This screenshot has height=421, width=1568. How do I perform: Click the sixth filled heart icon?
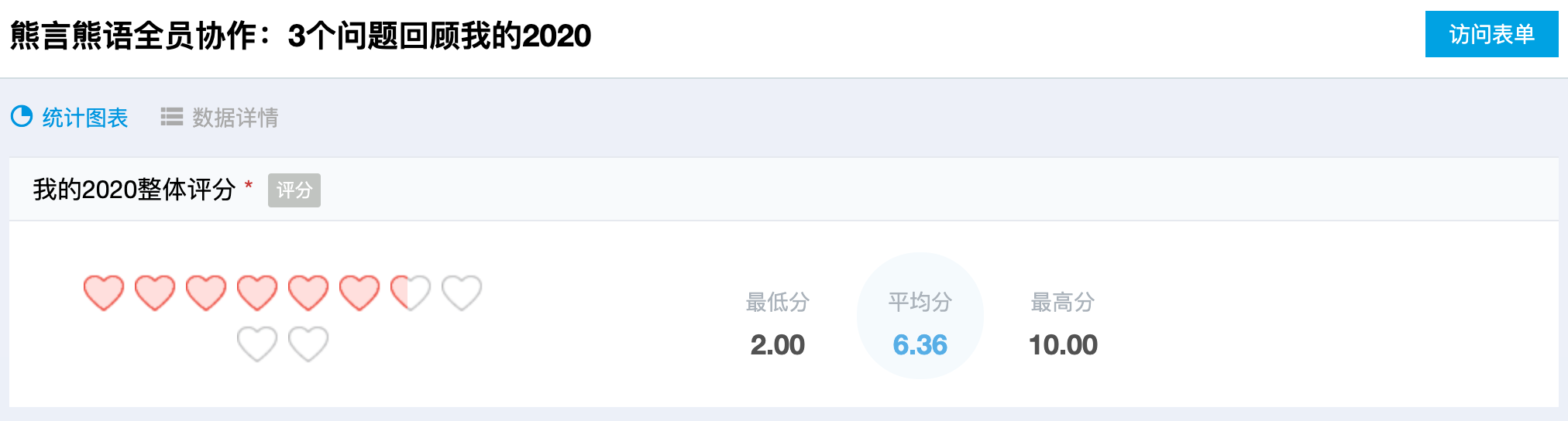pos(359,293)
